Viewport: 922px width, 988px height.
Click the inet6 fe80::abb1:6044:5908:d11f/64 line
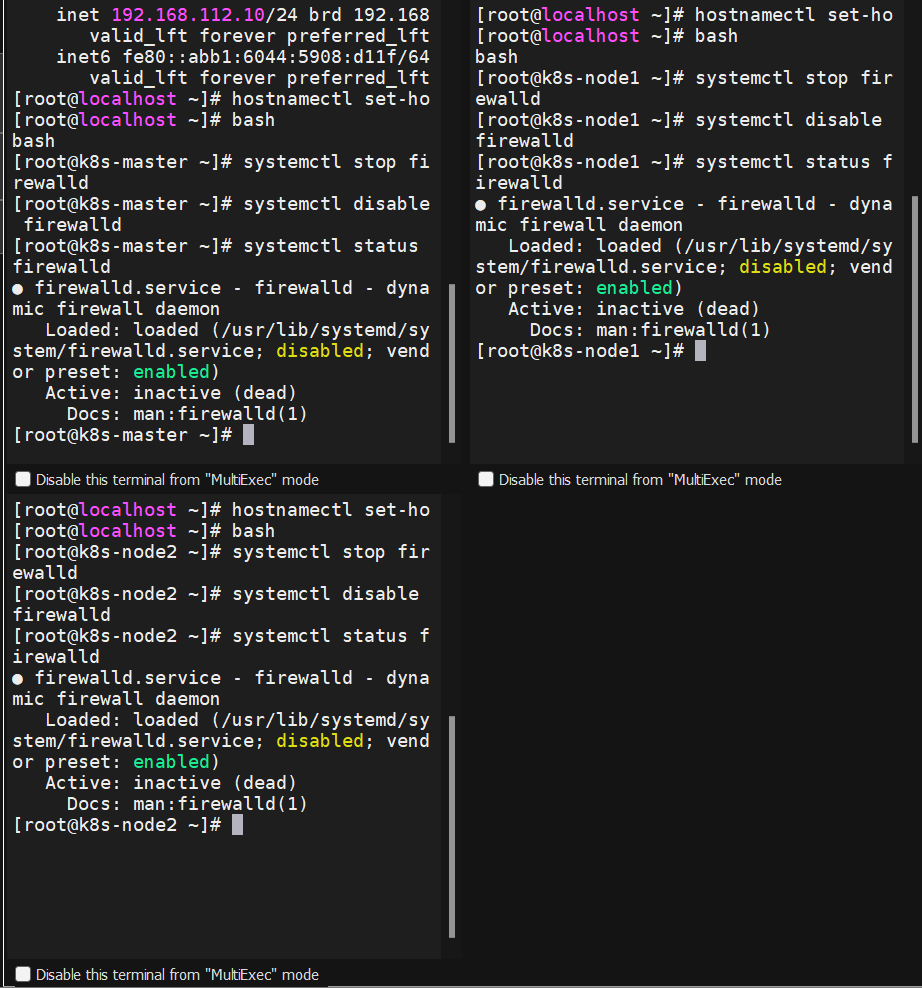[x=243, y=57]
